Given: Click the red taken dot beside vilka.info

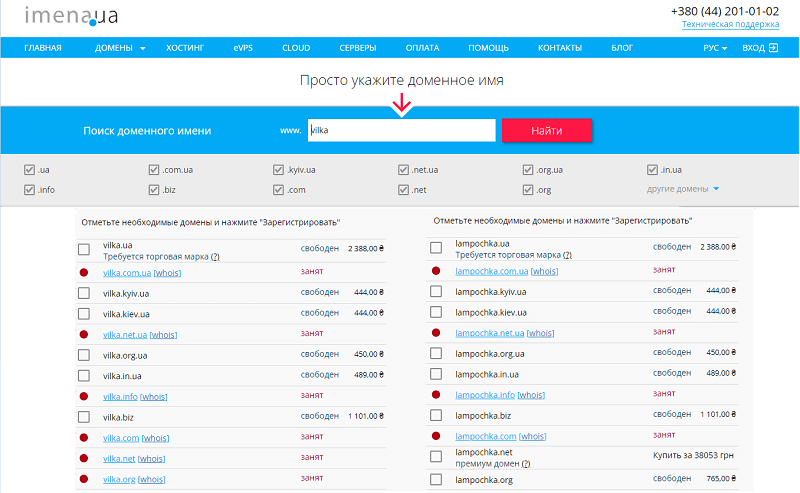Looking at the screenshot, I should (84, 396).
